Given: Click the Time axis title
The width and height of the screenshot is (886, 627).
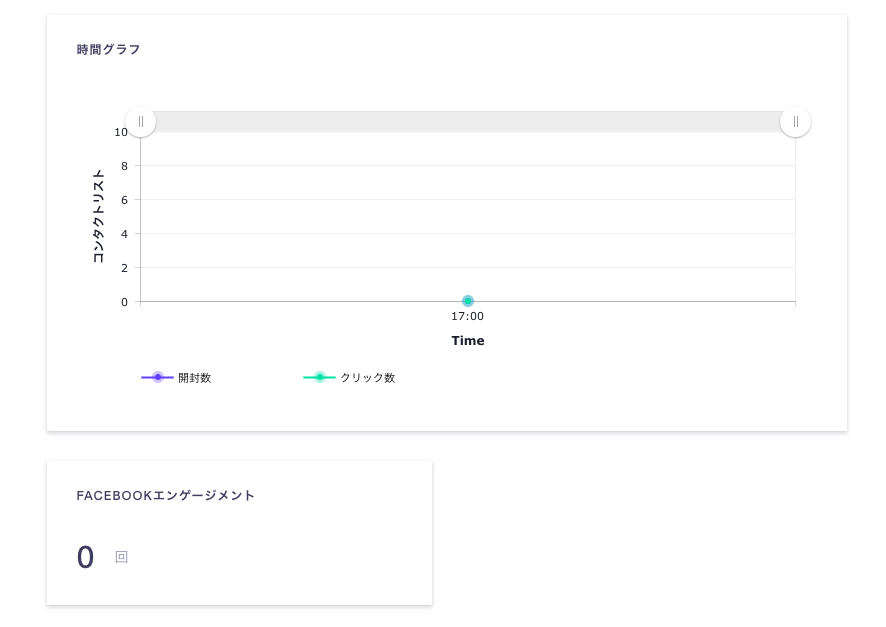Looking at the screenshot, I should 467,341.
